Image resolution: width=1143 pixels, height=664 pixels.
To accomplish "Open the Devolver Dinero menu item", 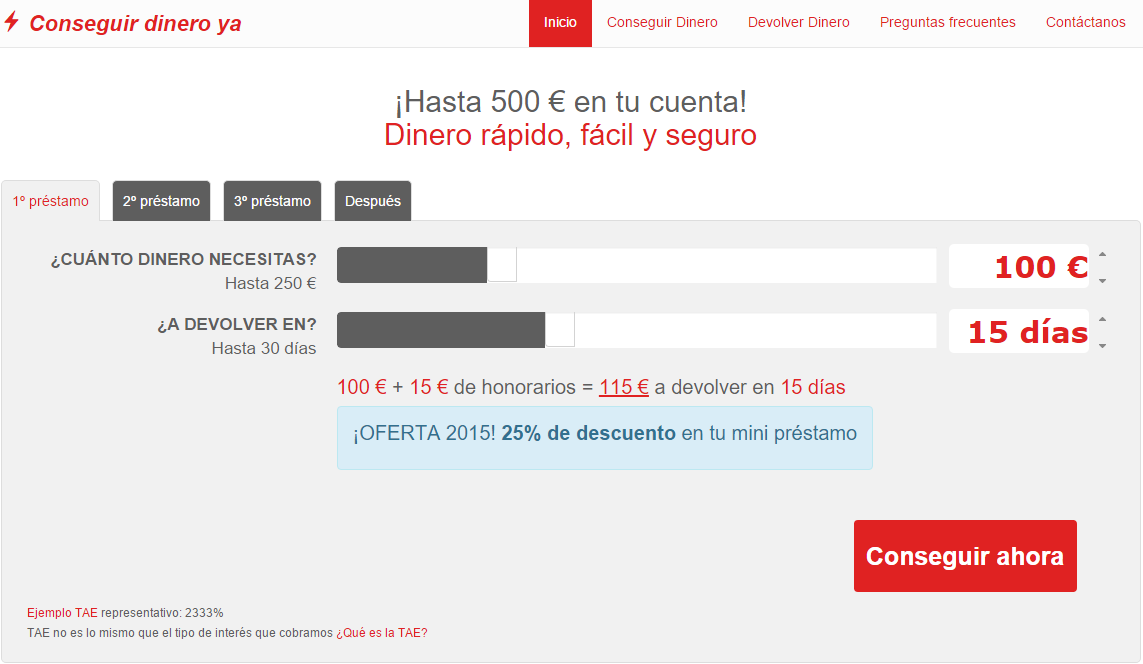I will click(x=798, y=23).
